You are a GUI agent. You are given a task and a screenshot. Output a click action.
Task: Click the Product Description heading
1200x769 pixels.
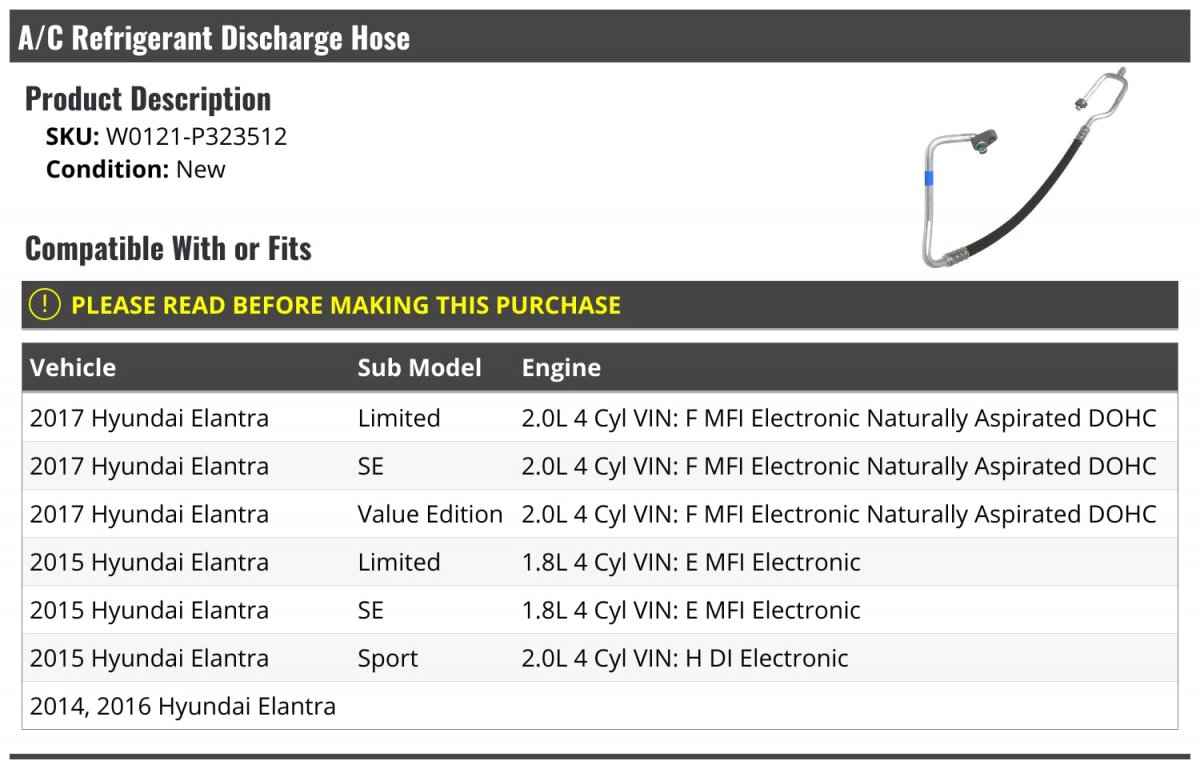[148, 98]
